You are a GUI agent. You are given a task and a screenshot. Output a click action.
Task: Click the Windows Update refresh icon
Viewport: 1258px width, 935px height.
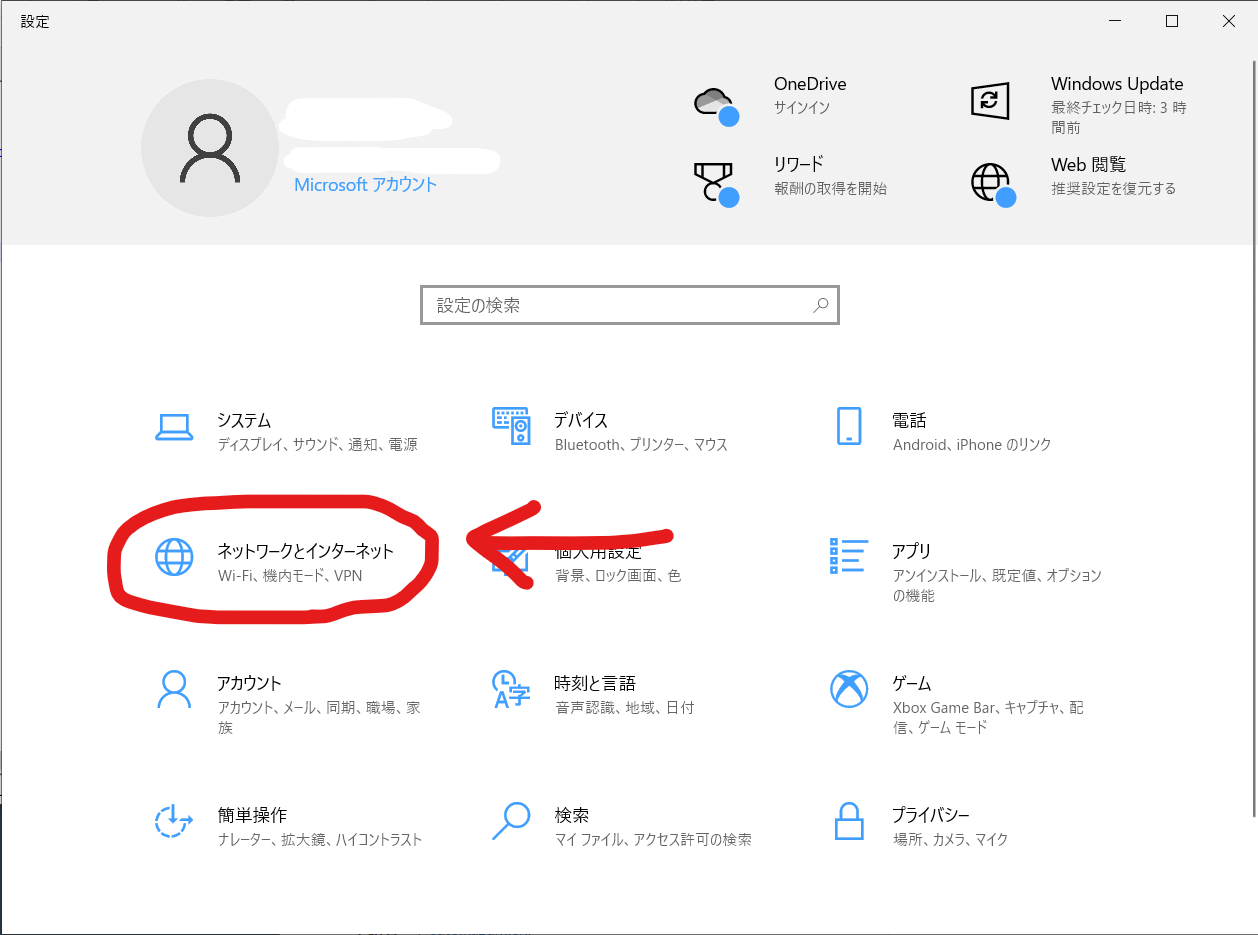click(990, 100)
